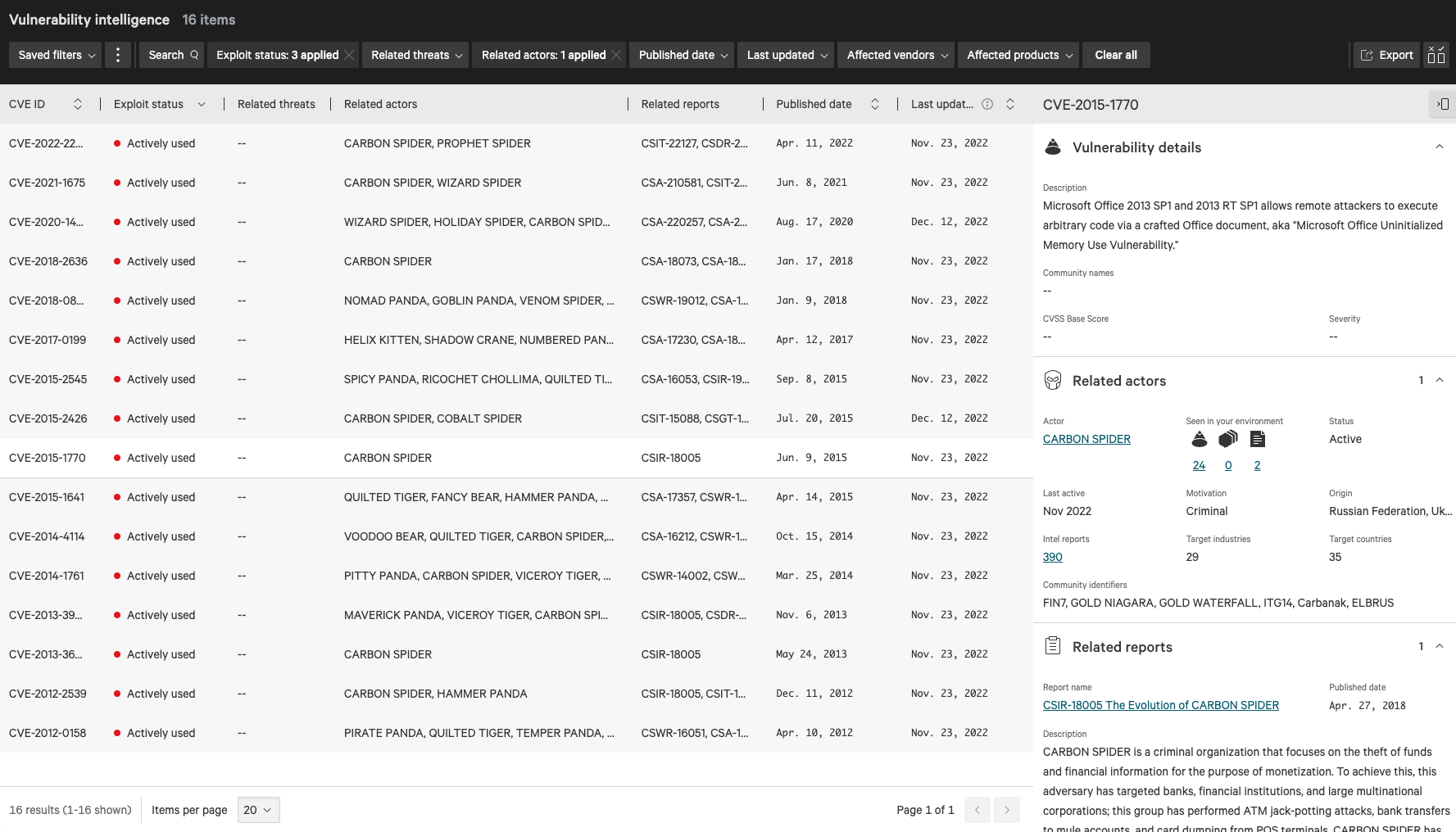Open CSIR-18005 The Evolution of CARBON SPIDER
This screenshot has width=1456, height=832.
pyautogui.click(x=1160, y=706)
